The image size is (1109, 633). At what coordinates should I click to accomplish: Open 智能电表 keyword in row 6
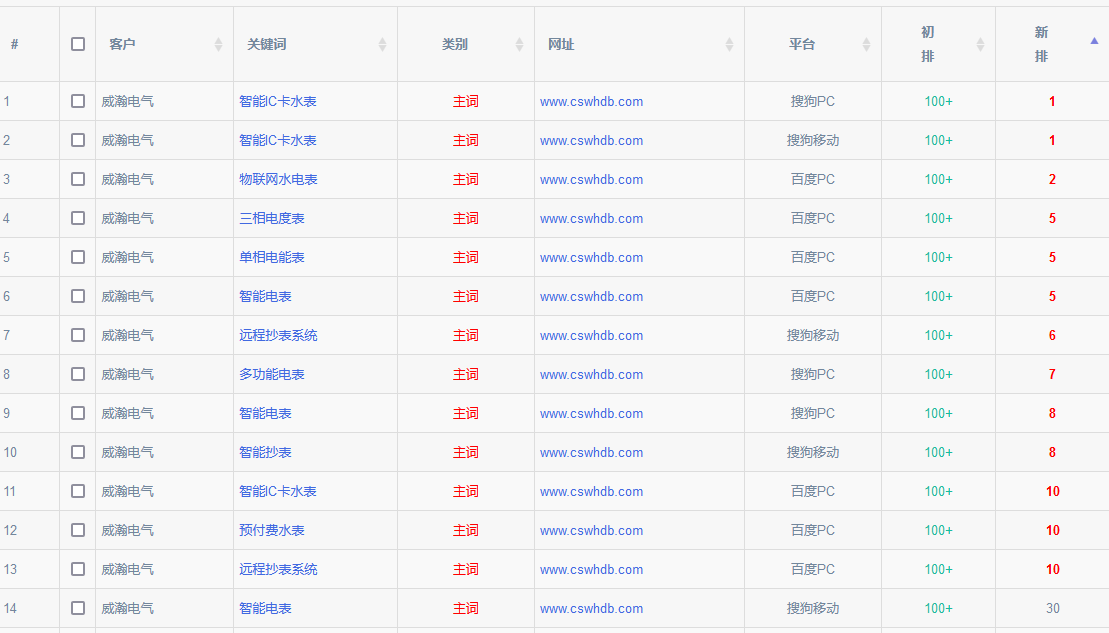click(265, 296)
